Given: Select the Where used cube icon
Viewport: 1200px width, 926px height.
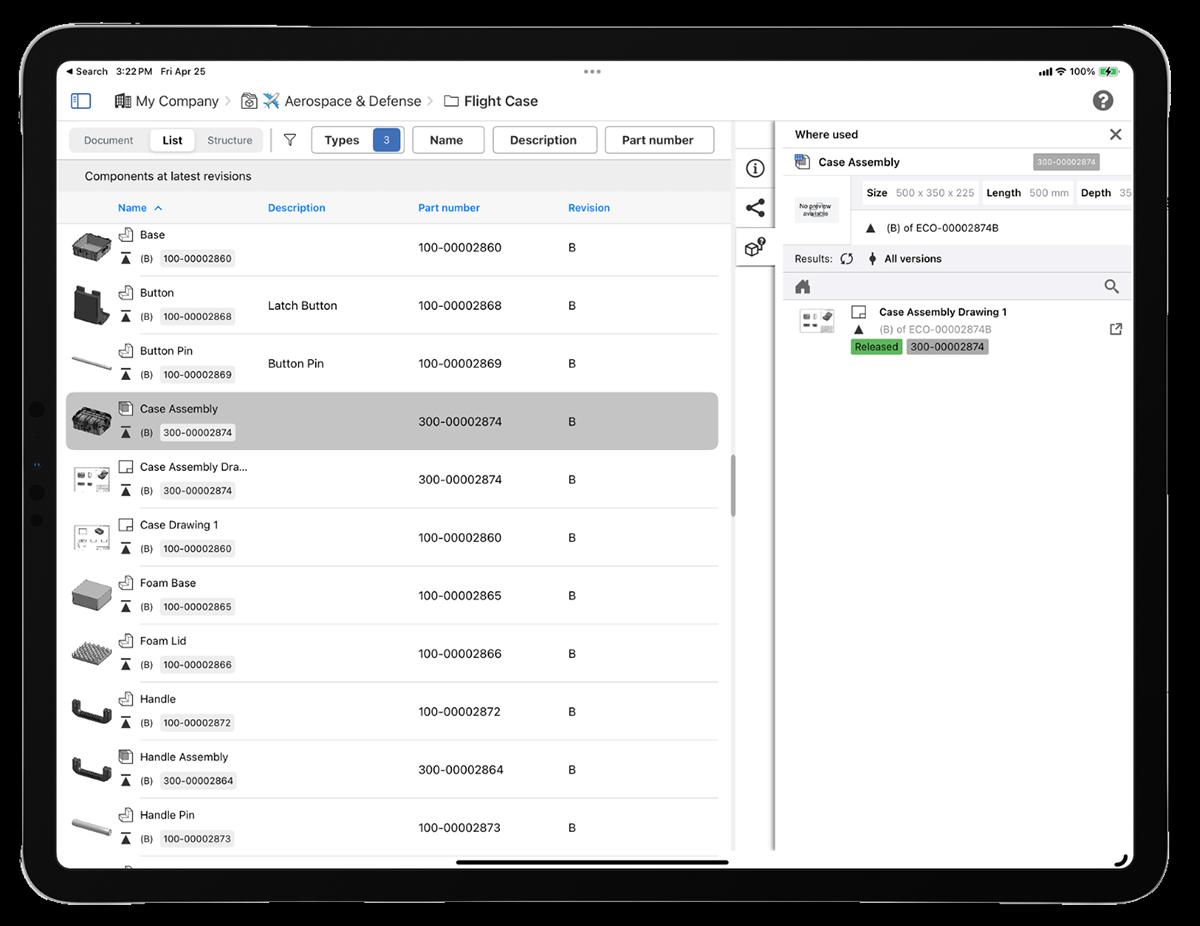Looking at the screenshot, I should [x=755, y=247].
